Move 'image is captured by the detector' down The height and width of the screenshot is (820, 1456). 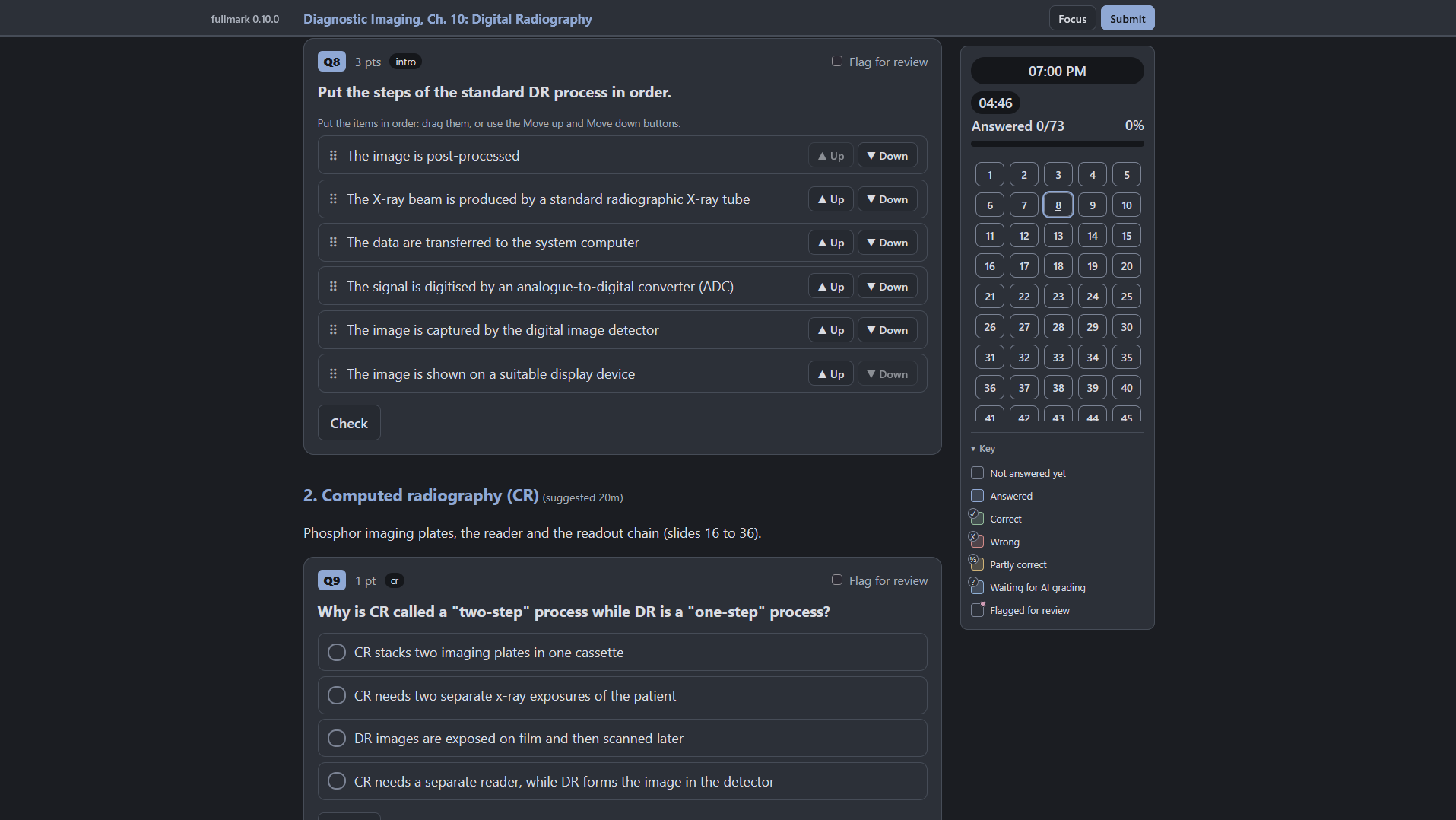pyautogui.click(x=887, y=330)
